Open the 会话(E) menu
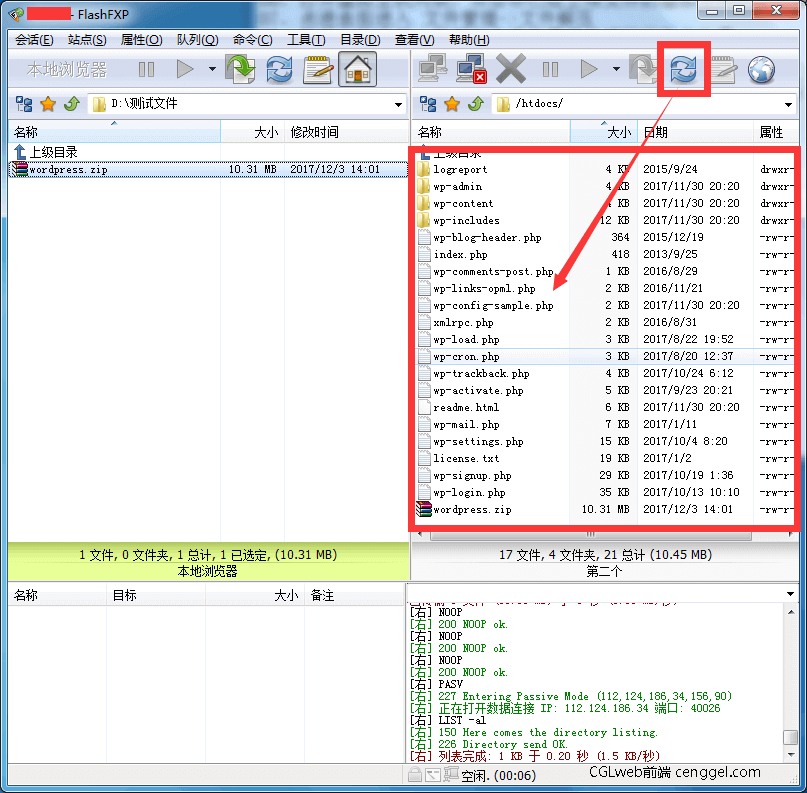The width and height of the screenshot is (807, 793). point(34,40)
